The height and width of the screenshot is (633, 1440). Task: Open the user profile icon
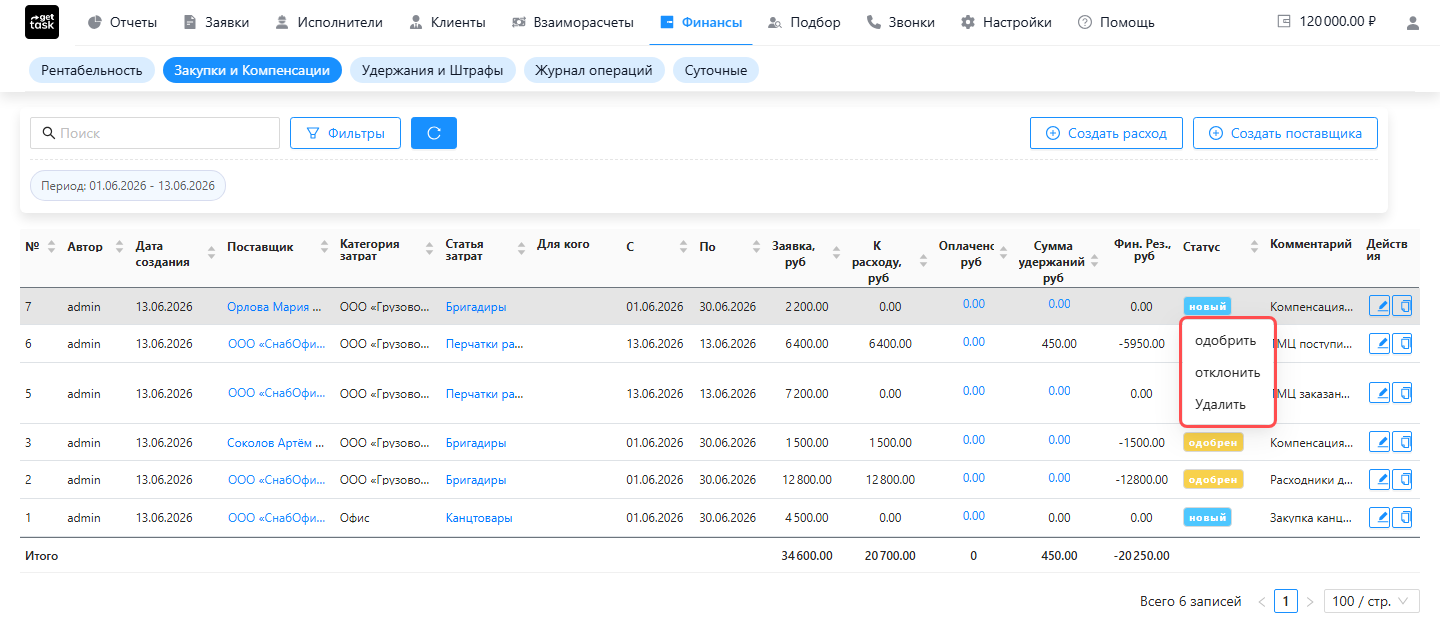click(1412, 22)
